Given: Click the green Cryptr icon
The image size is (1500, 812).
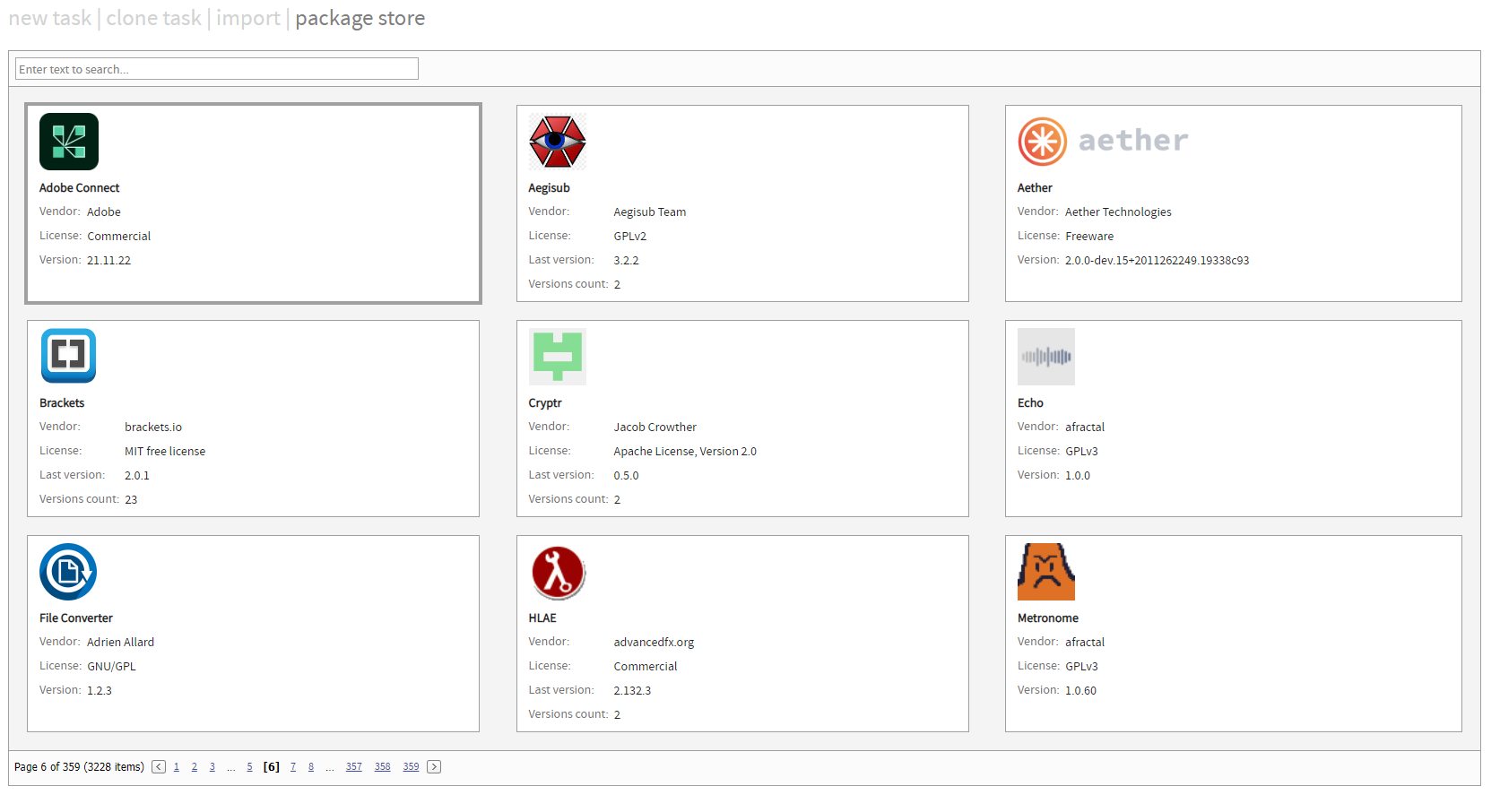Looking at the screenshot, I should (558, 356).
